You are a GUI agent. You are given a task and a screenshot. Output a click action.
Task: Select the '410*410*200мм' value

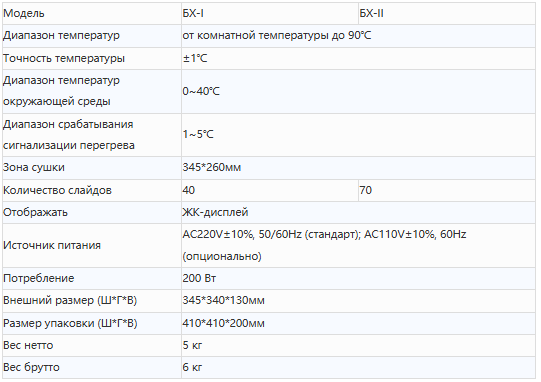[x=224, y=323]
